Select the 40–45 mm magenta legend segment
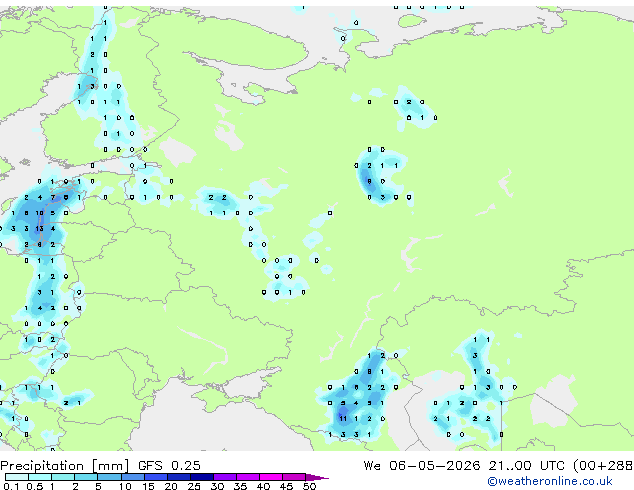The width and height of the screenshot is (634, 490). point(271,477)
